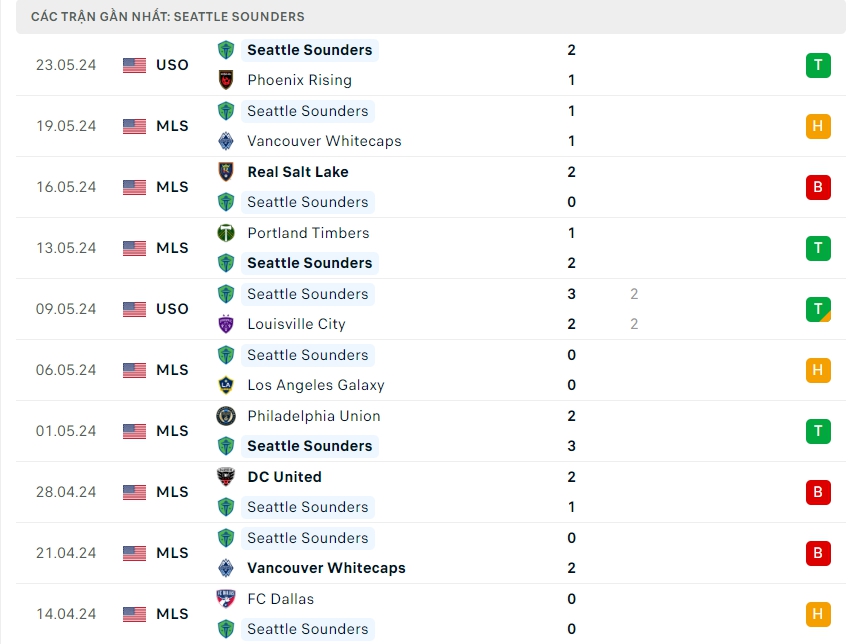Click the Real Salt Lake crest icon
Image resolution: width=860 pixels, height=644 pixels.
[x=226, y=172]
